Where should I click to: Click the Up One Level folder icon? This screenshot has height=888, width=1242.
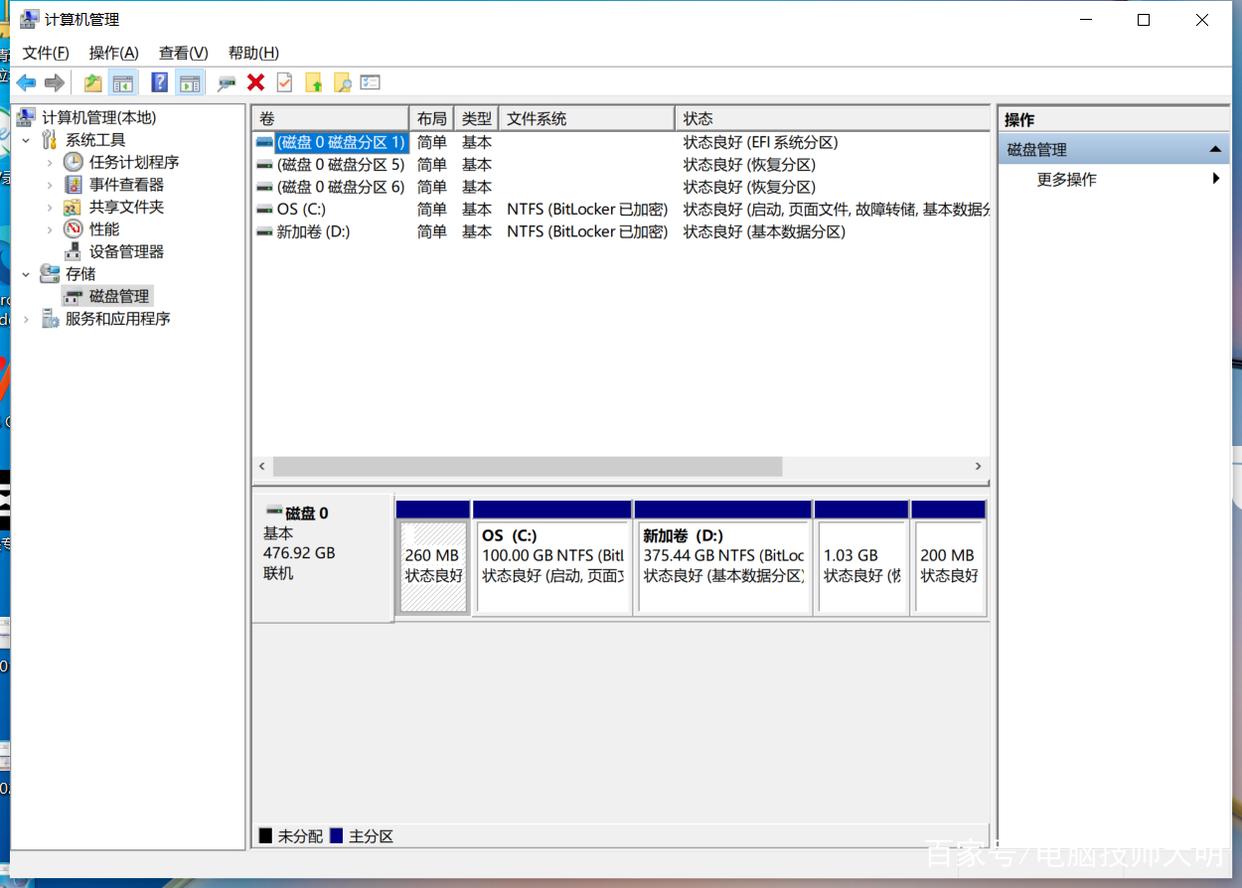tap(93, 83)
